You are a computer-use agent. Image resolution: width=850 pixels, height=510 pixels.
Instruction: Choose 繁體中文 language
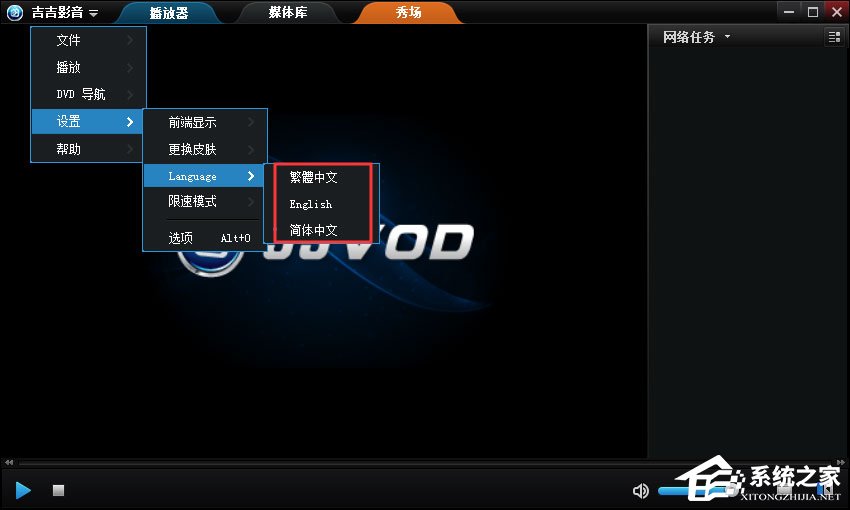coord(322,177)
